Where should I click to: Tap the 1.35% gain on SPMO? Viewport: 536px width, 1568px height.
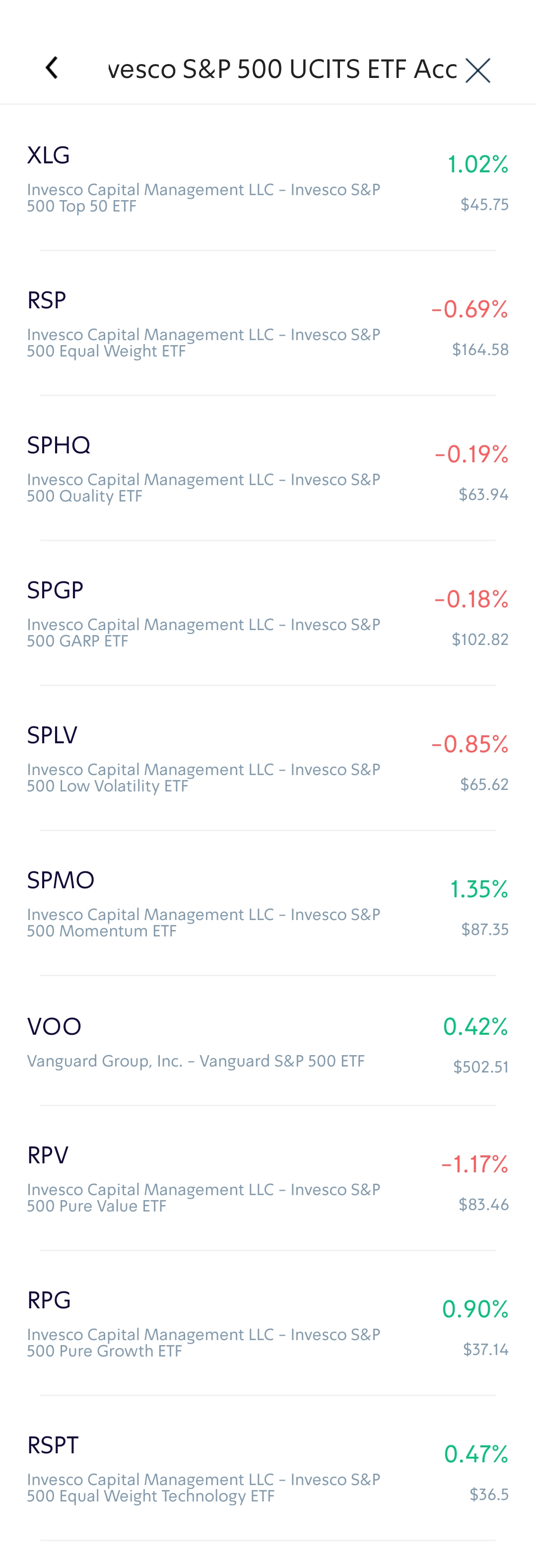(479, 889)
